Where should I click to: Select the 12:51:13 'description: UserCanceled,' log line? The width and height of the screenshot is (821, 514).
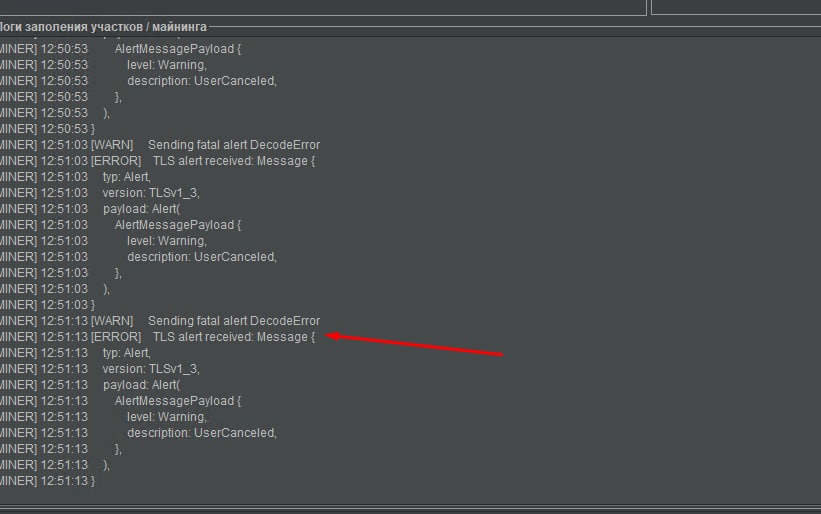[x=139, y=433]
